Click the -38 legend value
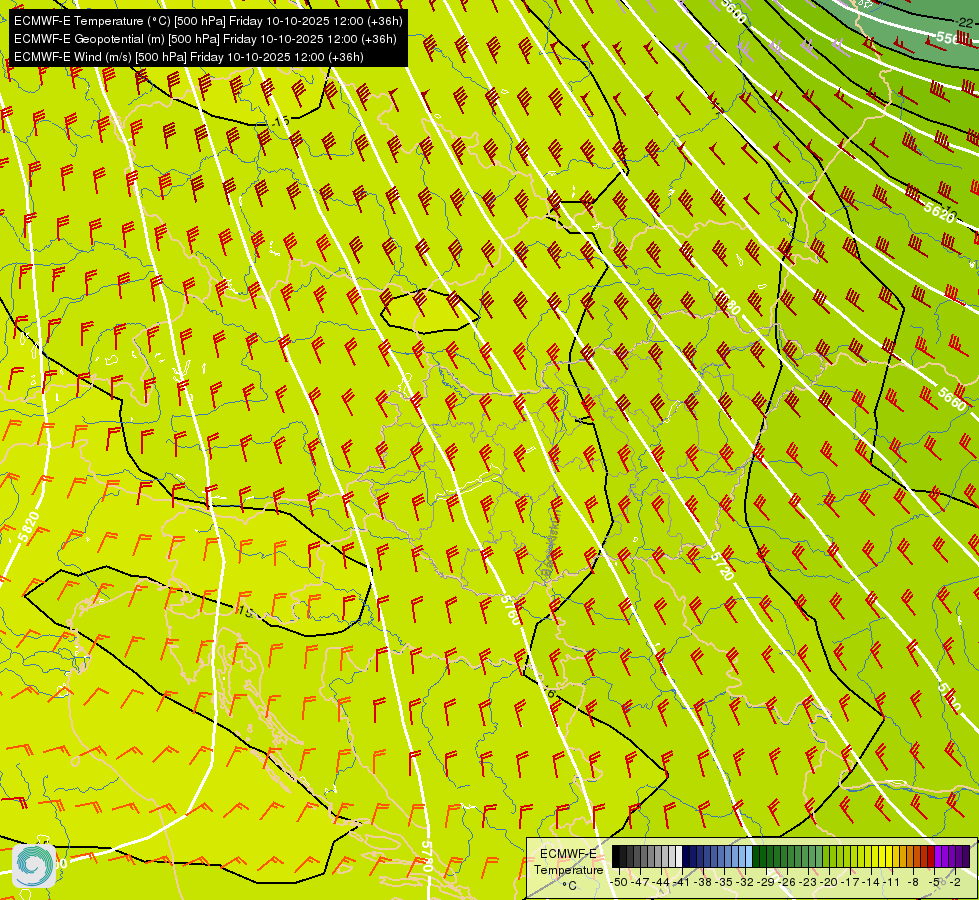The width and height of the screenshot is (979, 900). [x=702, y=882]
